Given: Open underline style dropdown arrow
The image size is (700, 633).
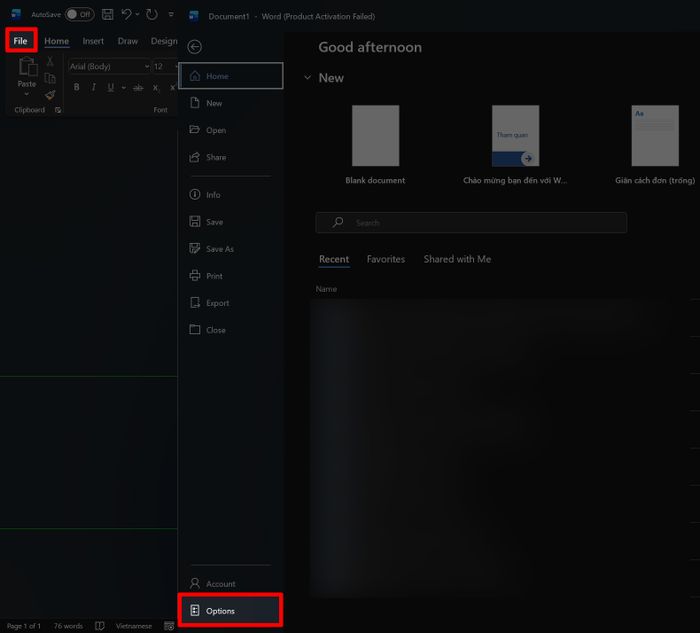Looking at the screenshot, I should pyautogui.click(x=124, y=87).
